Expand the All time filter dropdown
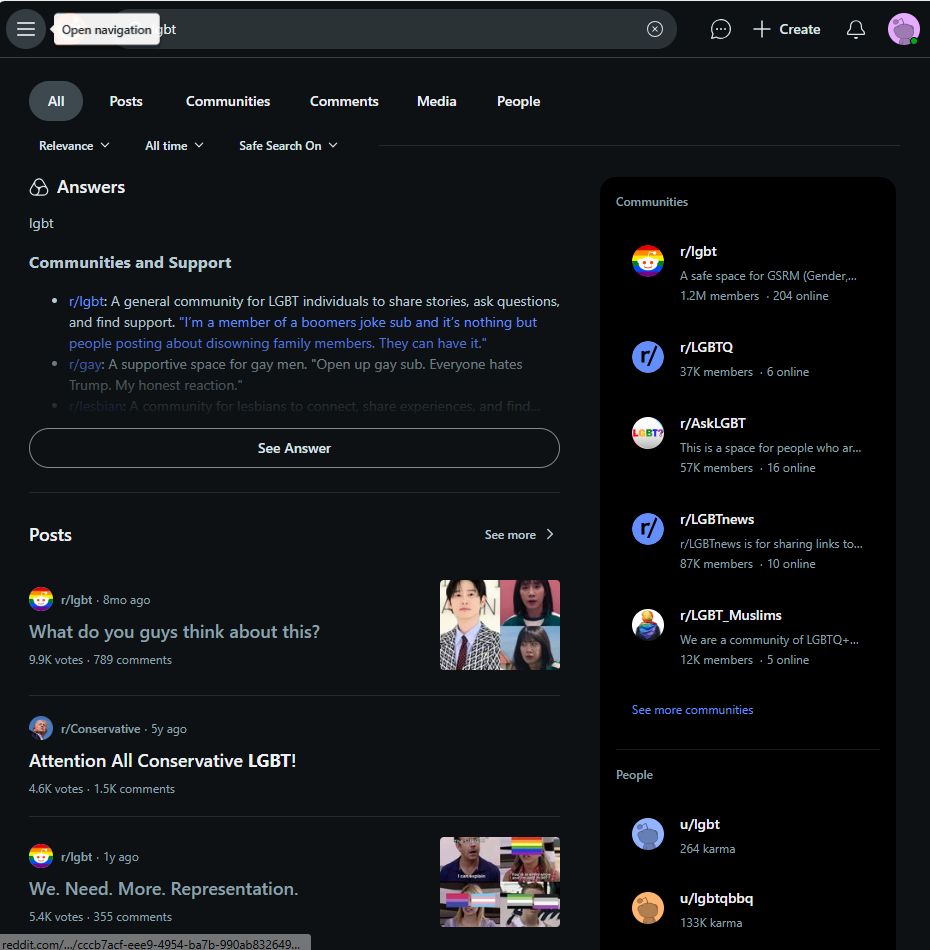Image resolution: width=930 pixels, height=950 pixels. (x=174, y=145)
